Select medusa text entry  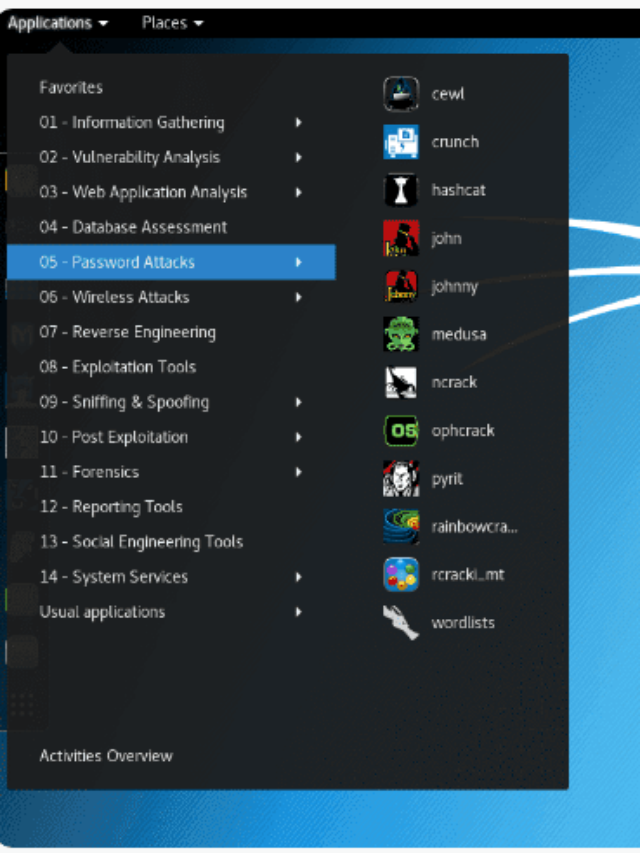pos(459,334)
